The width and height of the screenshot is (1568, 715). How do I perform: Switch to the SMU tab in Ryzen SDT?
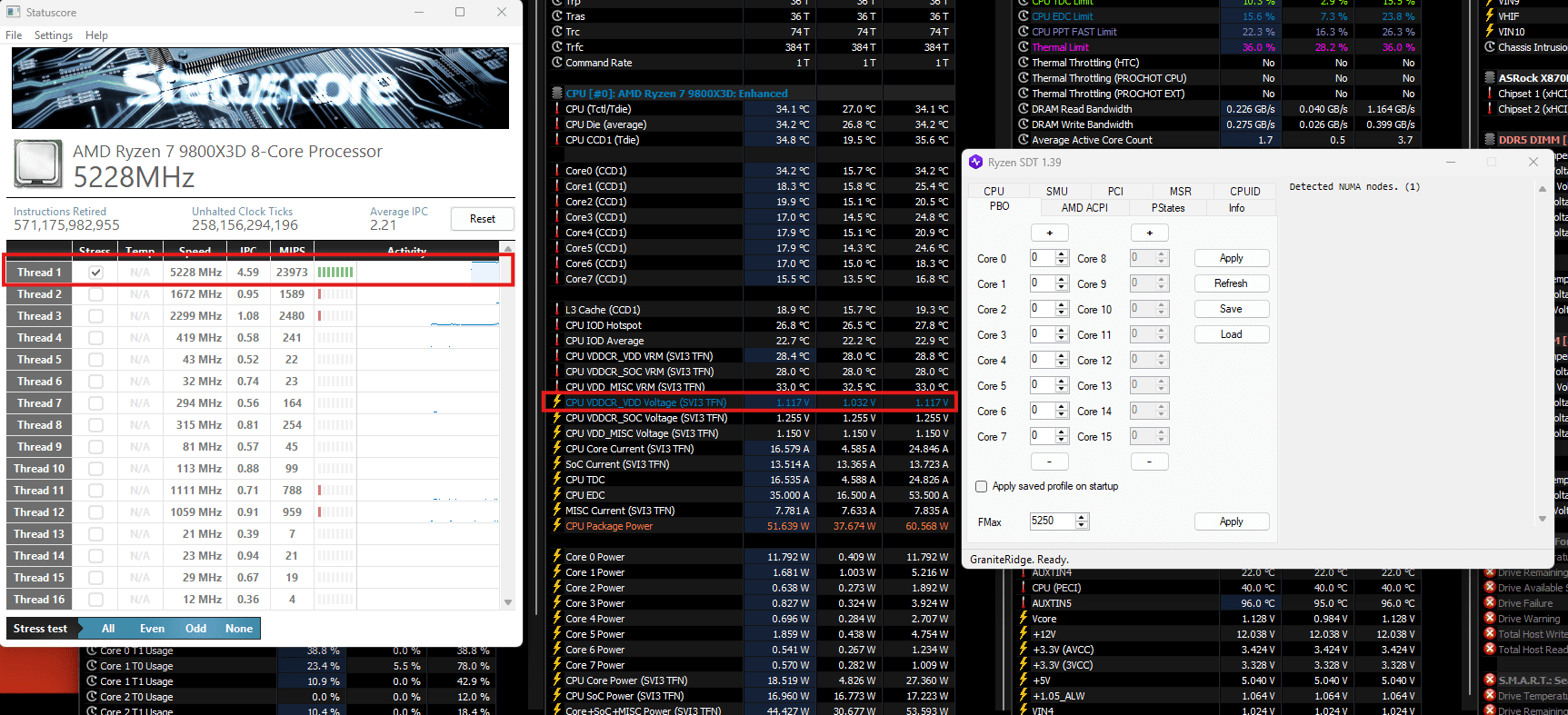point(1056,191)
